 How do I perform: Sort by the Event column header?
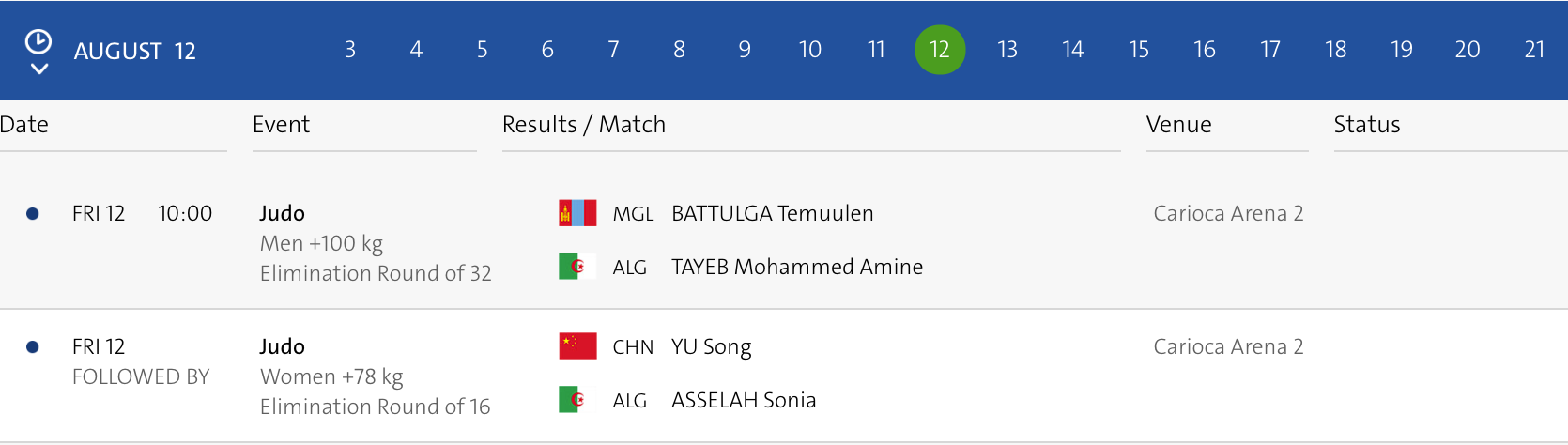[281, 125]
